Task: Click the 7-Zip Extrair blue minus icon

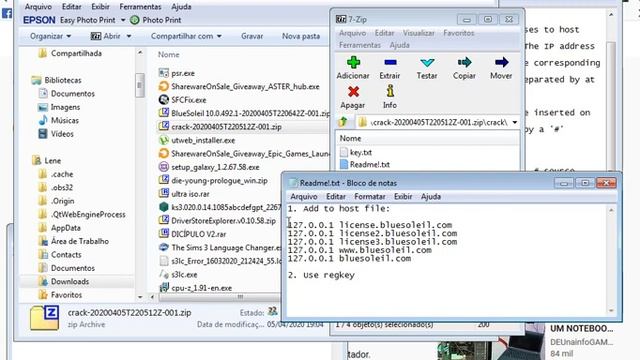Action: (390, 62)
